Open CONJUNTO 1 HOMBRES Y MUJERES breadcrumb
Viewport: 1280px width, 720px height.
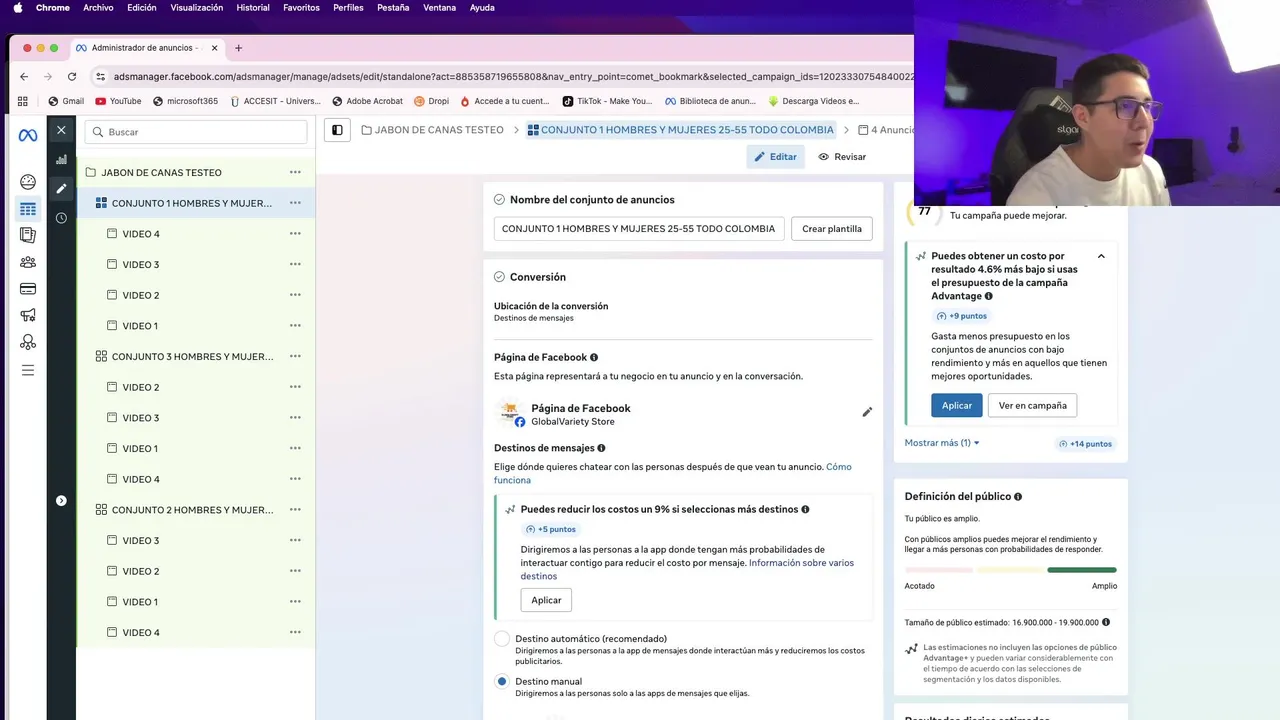point(680,130)
